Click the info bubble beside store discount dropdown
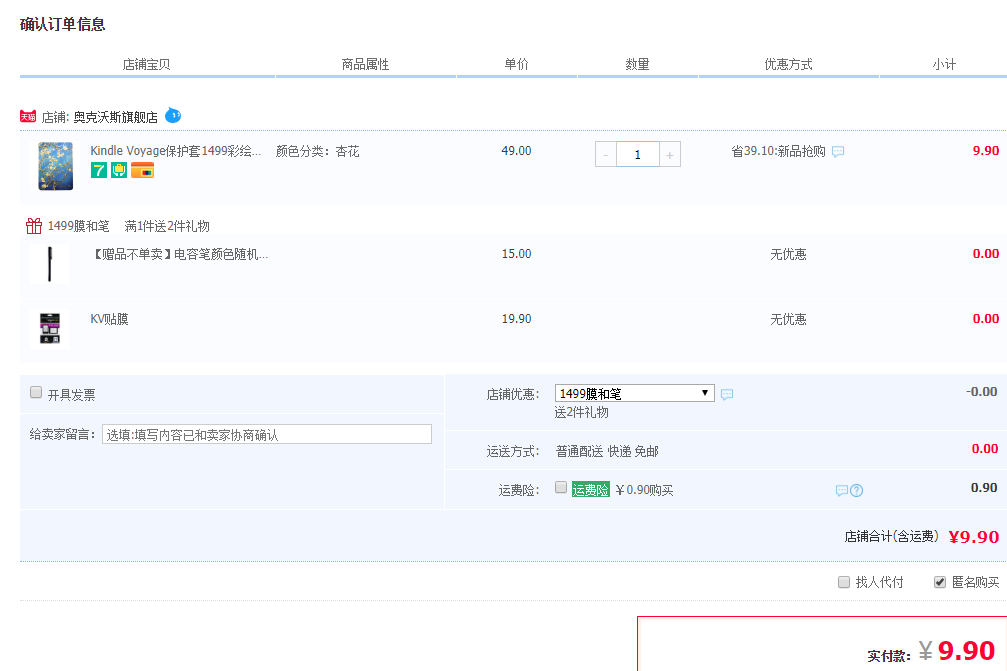 727,394
